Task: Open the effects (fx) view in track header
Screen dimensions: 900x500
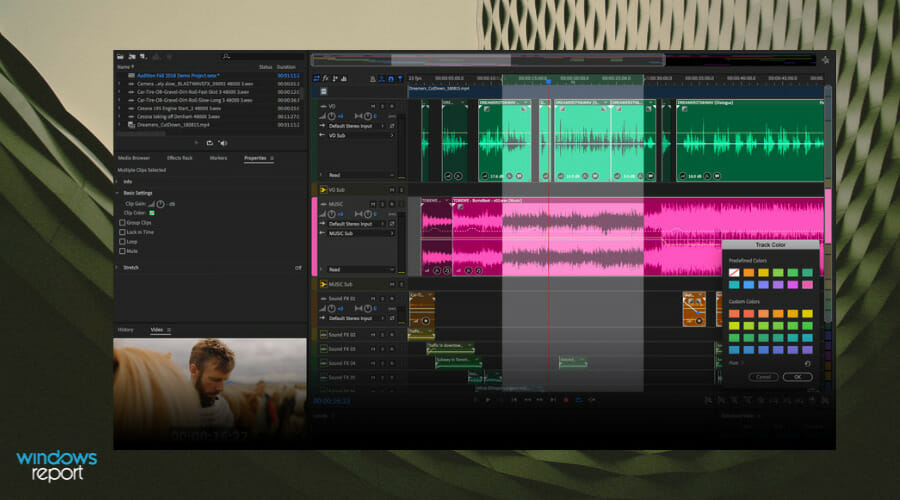Action: [x=326, y=77]
